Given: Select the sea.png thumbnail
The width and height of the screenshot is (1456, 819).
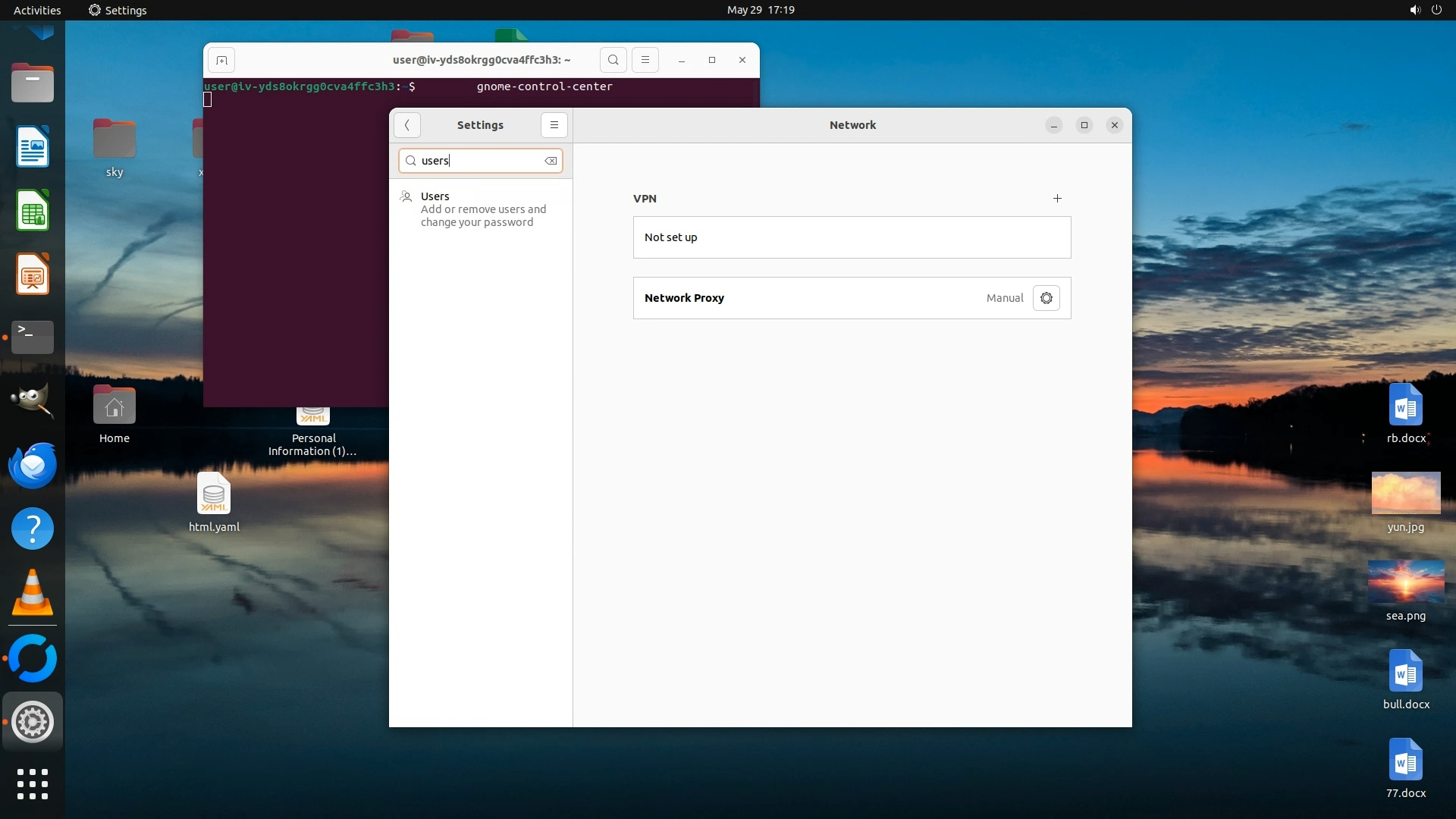Looking at the screenshot, I should (1405, 582).
